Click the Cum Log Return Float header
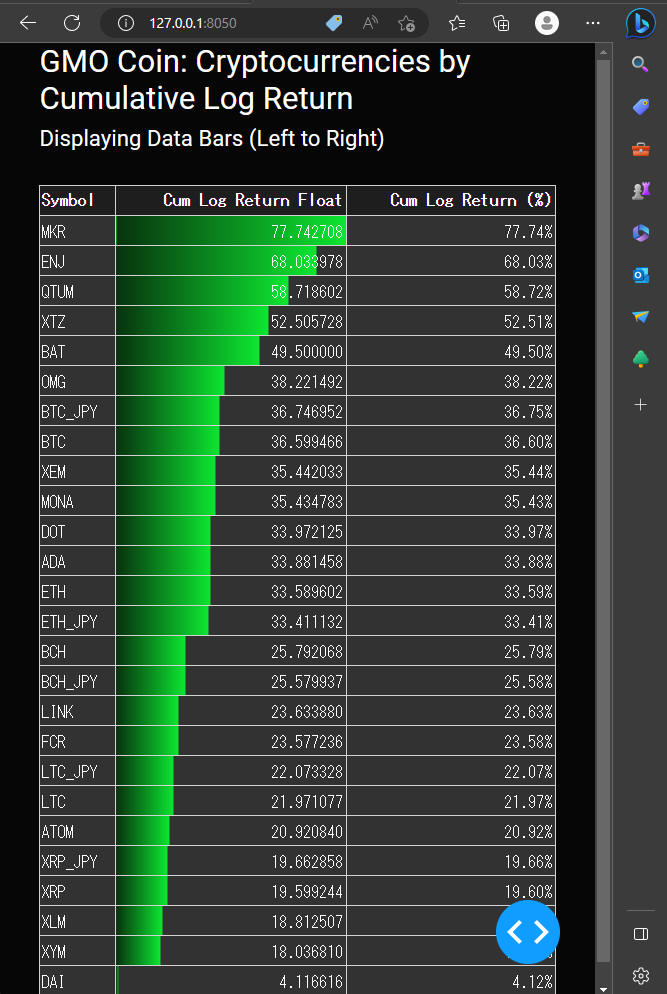The height and width of the screenshot is (994, 667). pyautogui.click(x=252, y=200)
